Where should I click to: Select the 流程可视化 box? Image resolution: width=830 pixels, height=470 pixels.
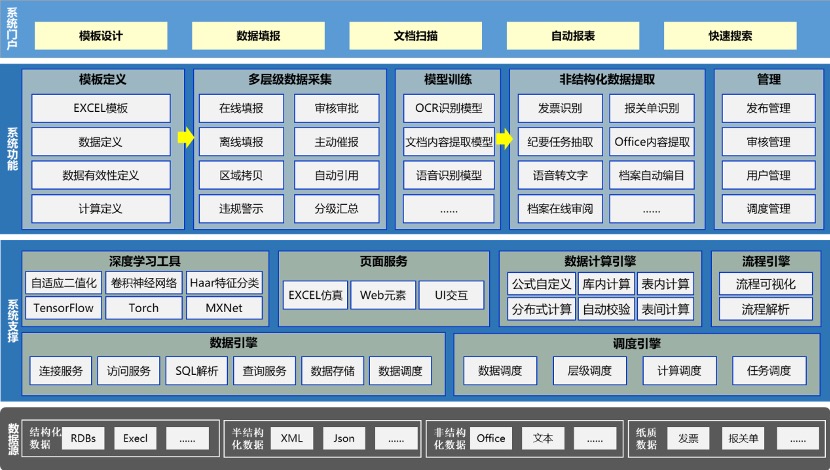pyautogui.click(x=766, y=284)
